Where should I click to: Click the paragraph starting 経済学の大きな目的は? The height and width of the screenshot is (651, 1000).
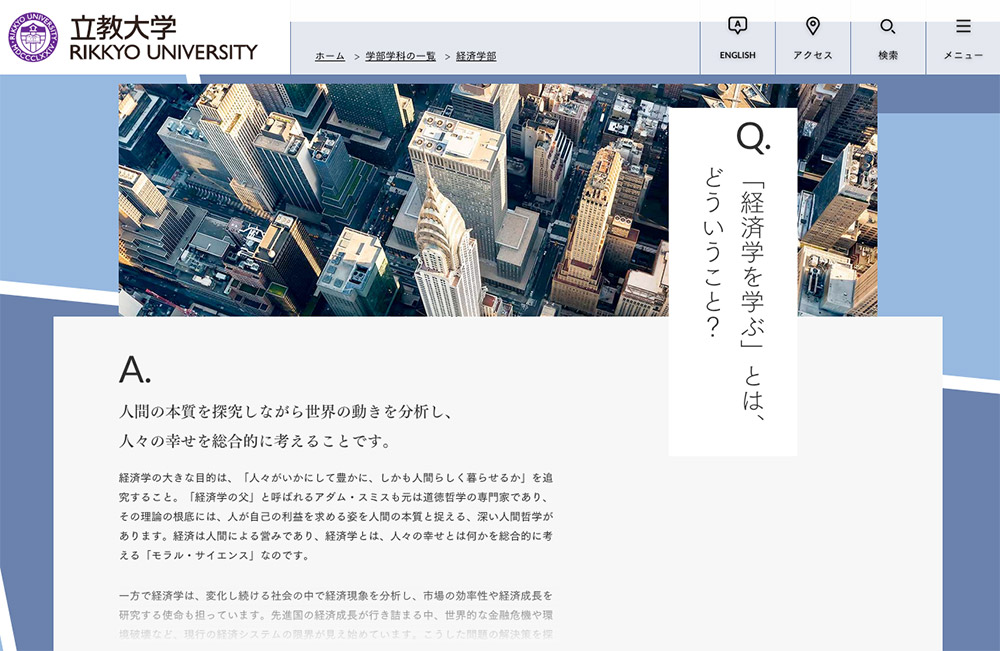(336, 516)
